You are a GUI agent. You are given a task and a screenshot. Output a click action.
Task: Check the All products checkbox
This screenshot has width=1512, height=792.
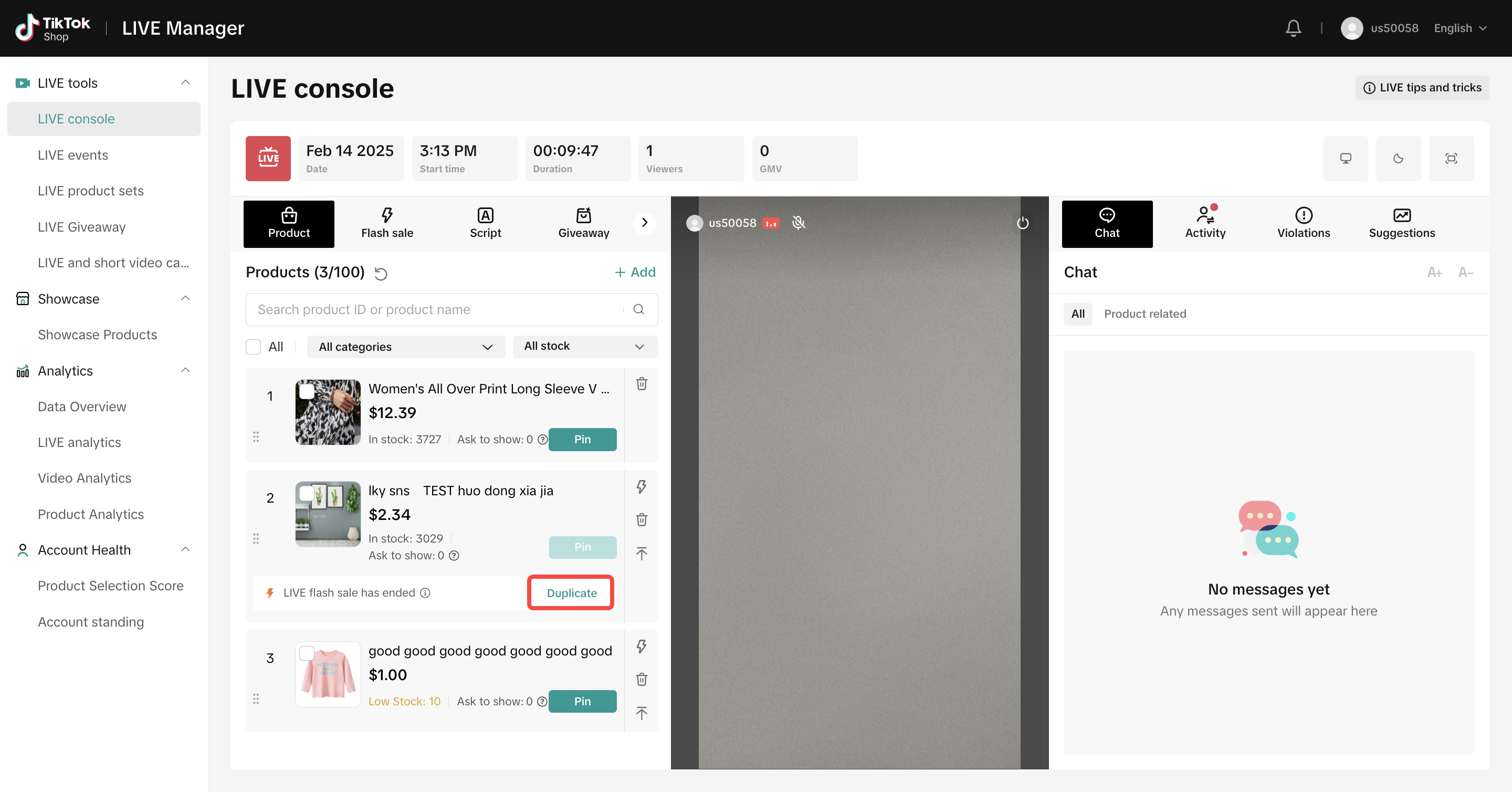point(254,347)
